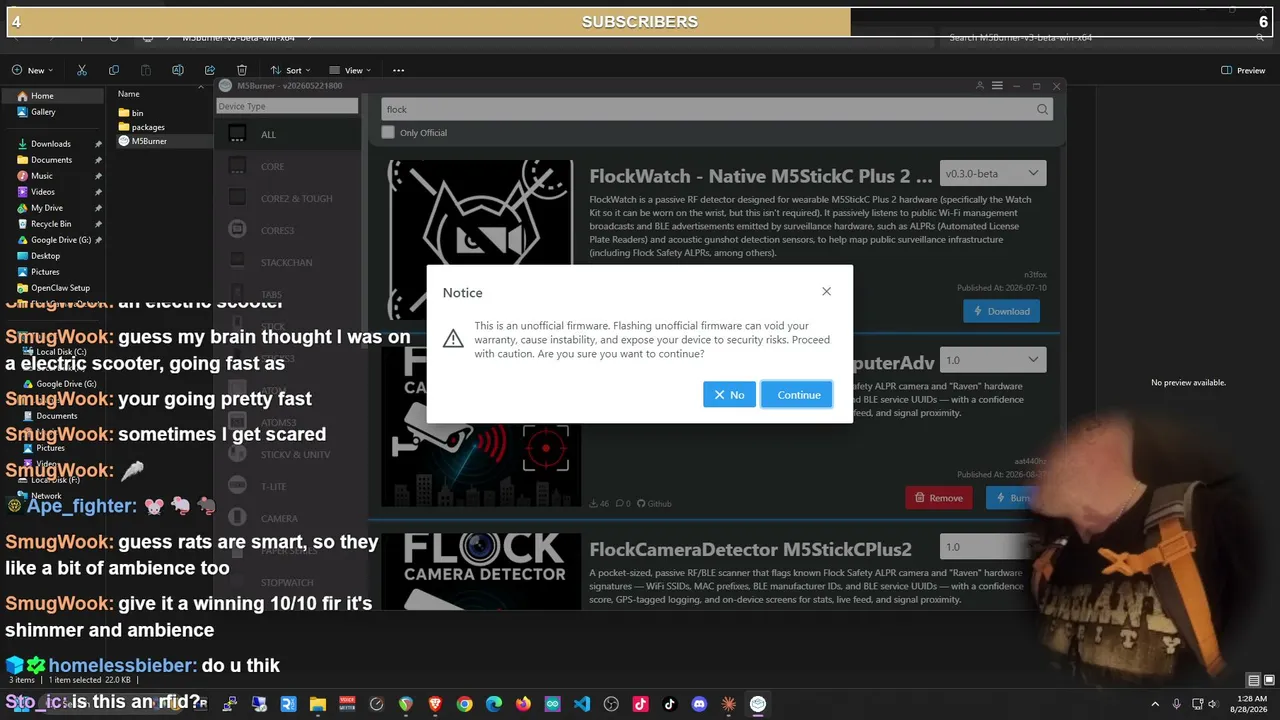
Task: Select the T-LITE device type
Action: click(x=287, y=486)
